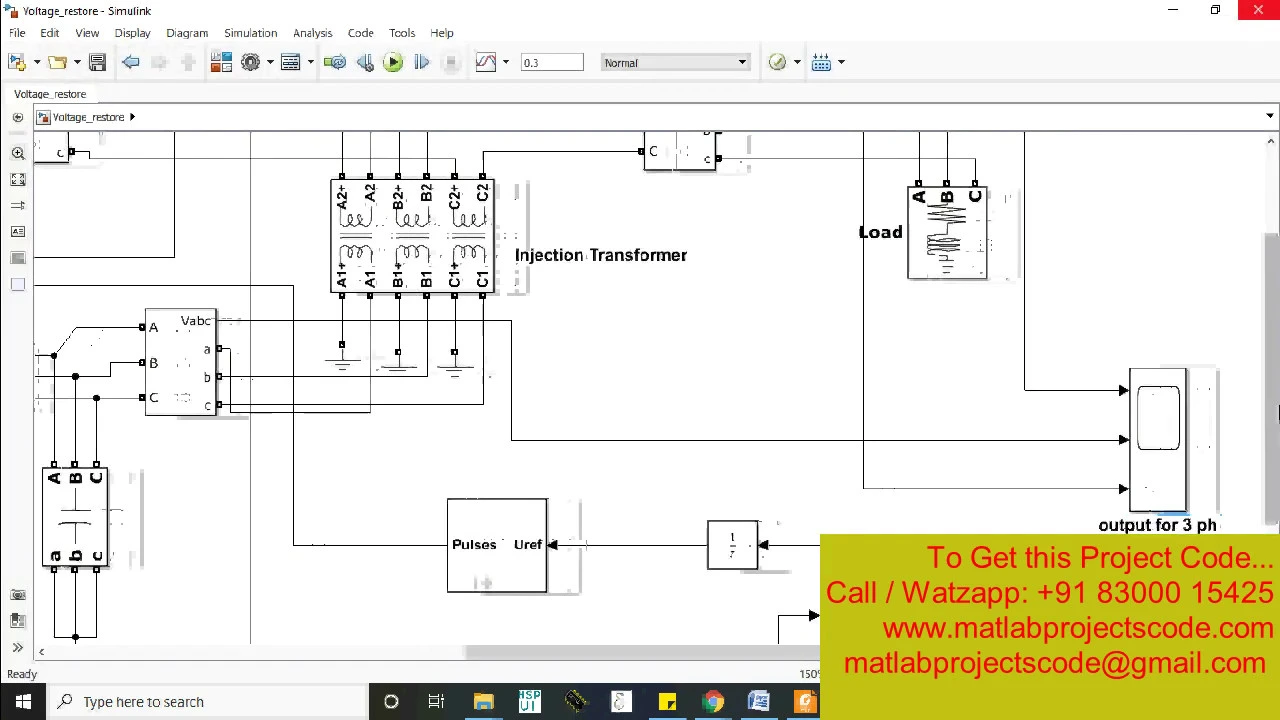The width and height of the screenshot is (1280, 720).
Task: Click the taskbar search box
Action: pyautogui.click(x=208, y=702)
